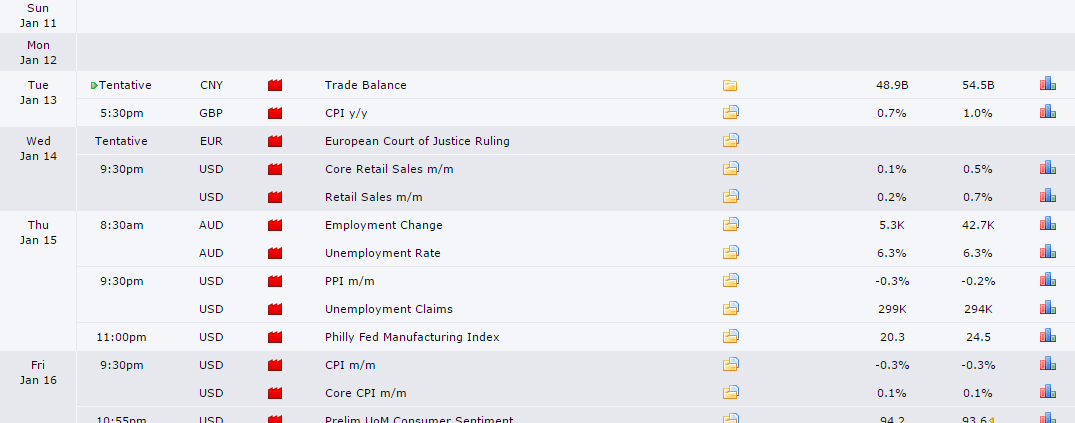Click the red impact icon for Philly Fed Index
1075x423 pixels.
pyautogui.click(x=275, y=337)
